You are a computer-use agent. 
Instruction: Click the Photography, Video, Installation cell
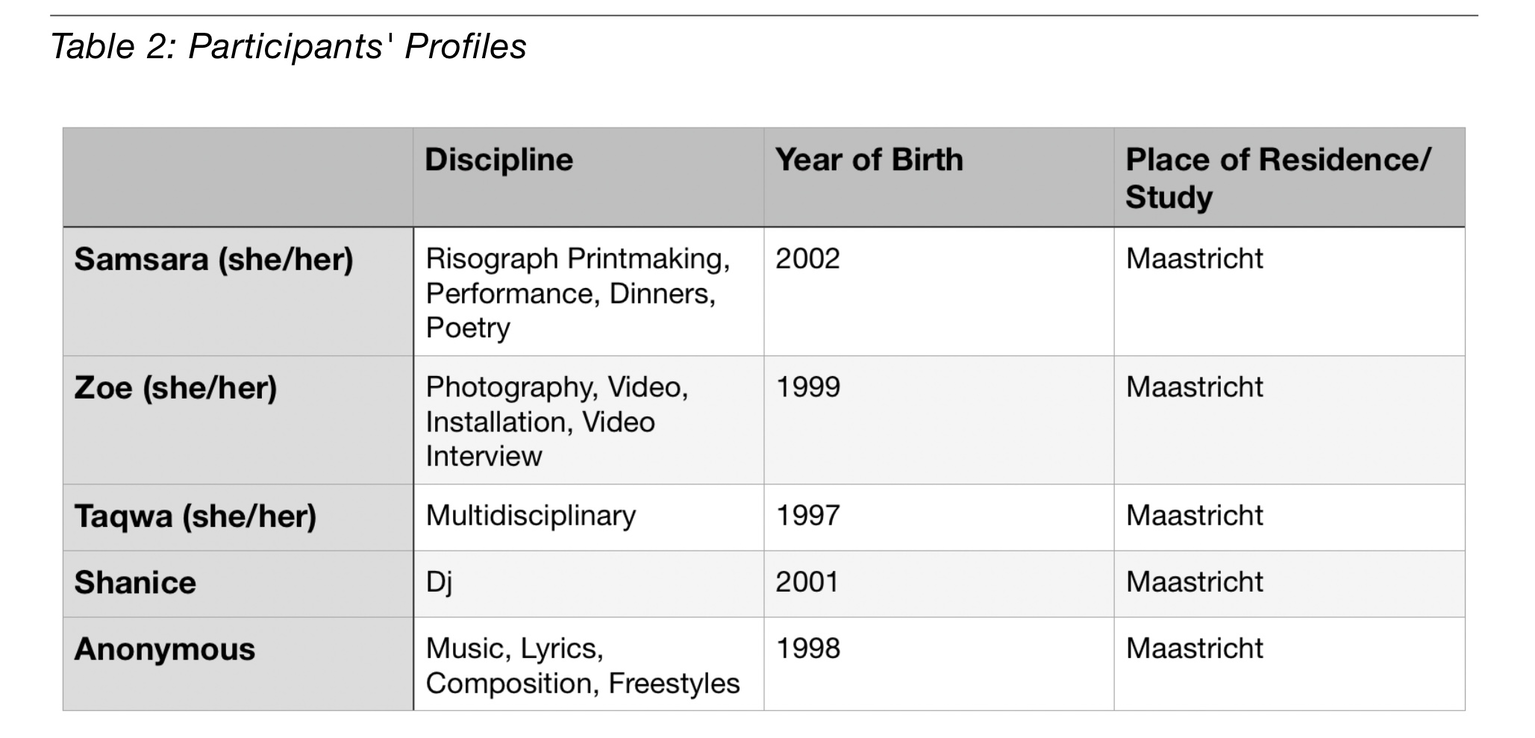(x=557, y=421)
